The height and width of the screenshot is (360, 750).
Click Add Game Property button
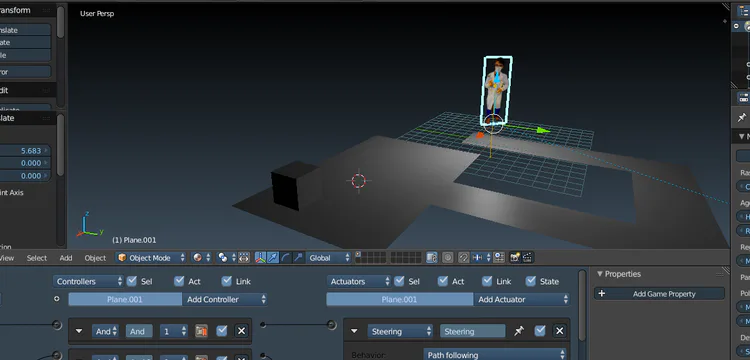pyautogui.click(x=660, y=294)
